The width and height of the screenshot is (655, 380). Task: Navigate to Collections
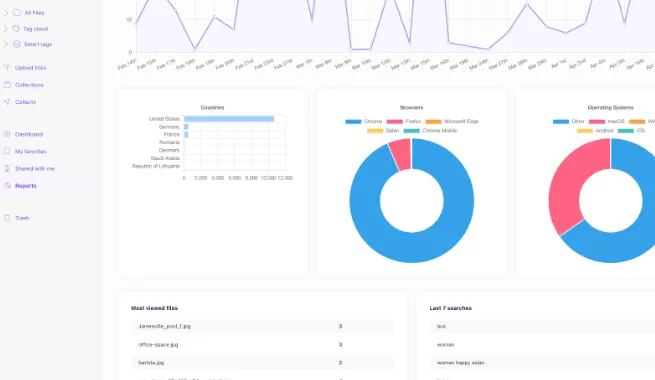coord(29,85)
